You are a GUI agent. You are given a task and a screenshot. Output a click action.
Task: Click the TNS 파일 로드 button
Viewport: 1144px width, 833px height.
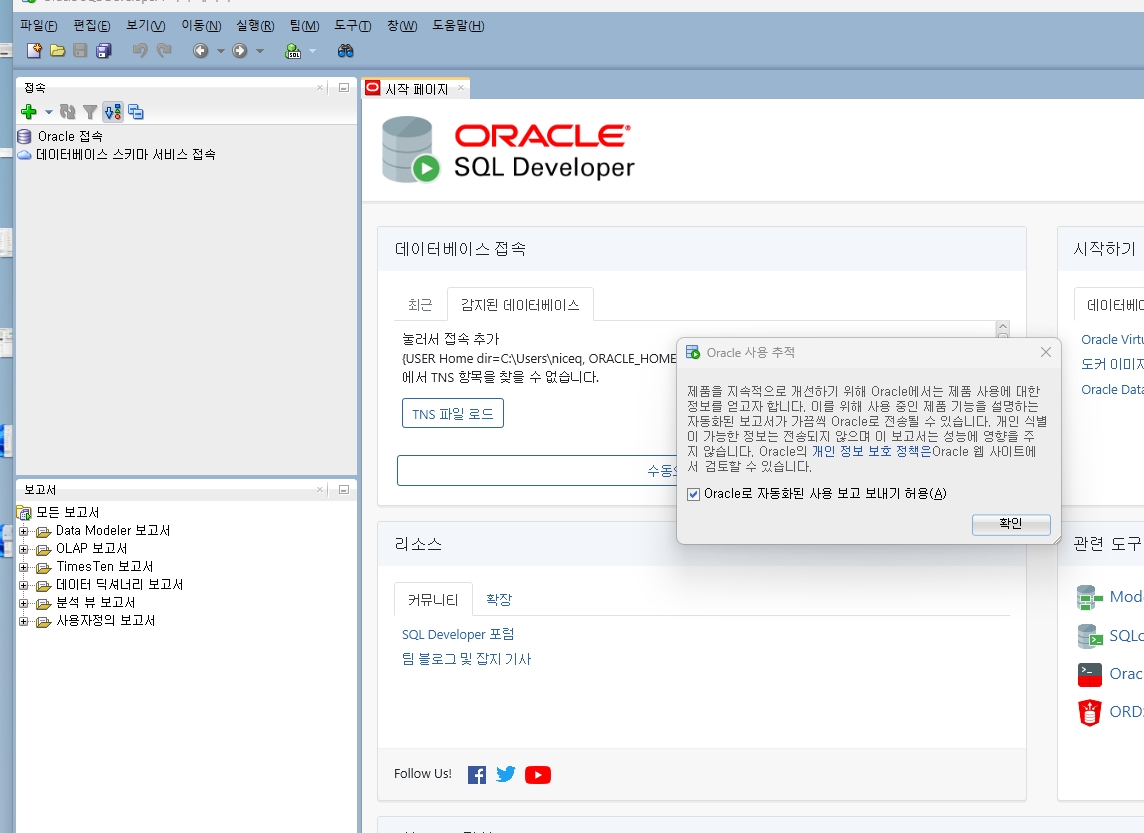click(453, 414)
